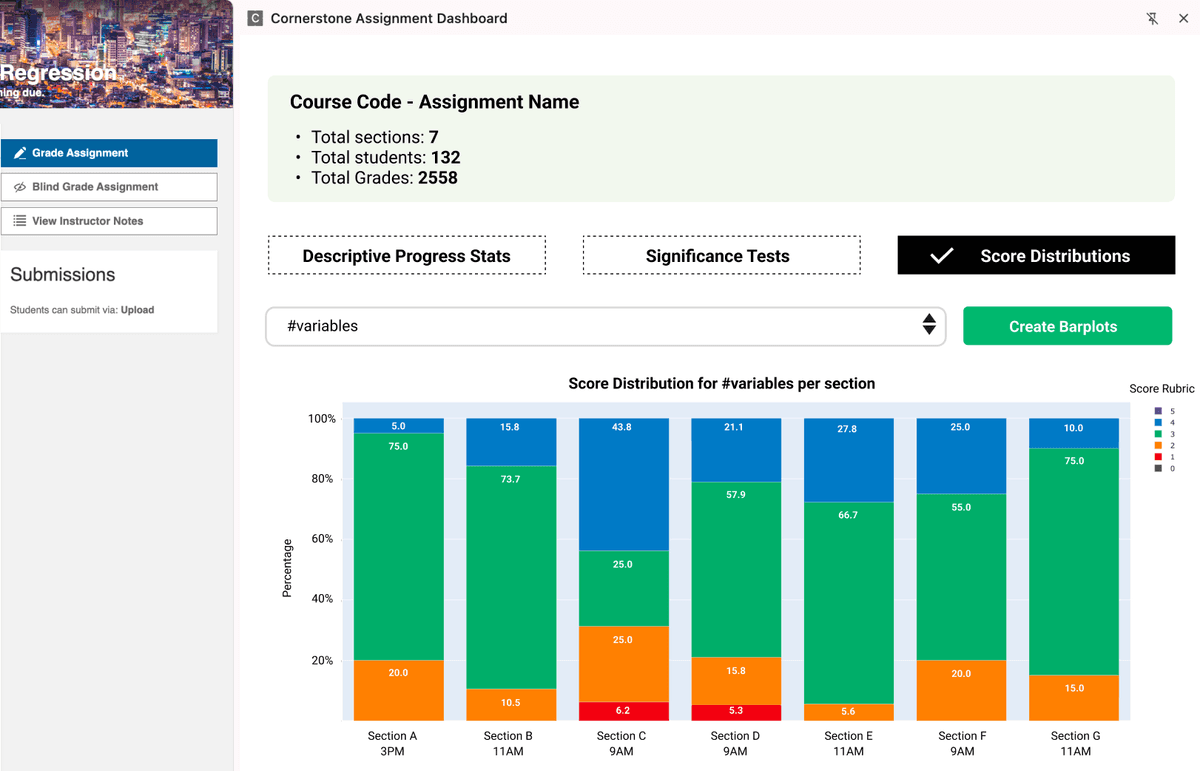Click the Regression course banner image
This screenshot has height=771, width=1200.
point(116,54)
